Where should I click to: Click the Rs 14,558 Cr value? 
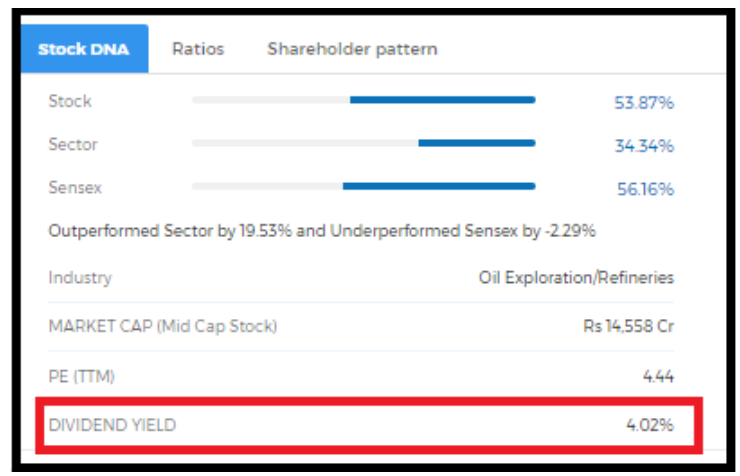[627, 326]
